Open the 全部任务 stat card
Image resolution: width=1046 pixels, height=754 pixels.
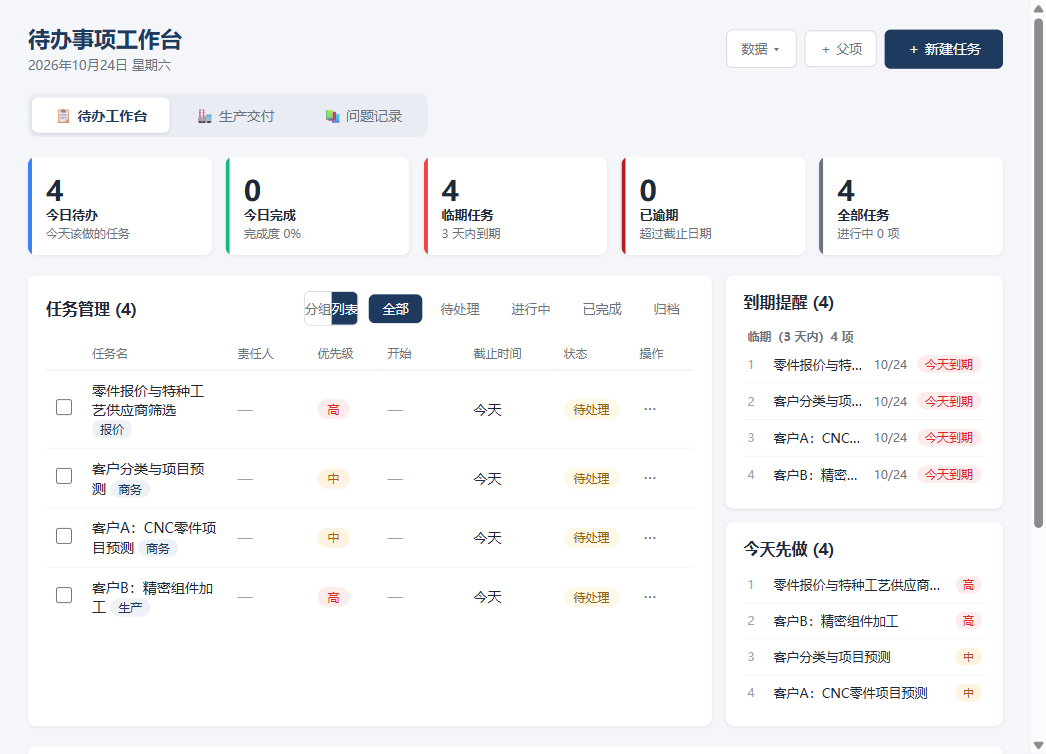coord(911,206)
